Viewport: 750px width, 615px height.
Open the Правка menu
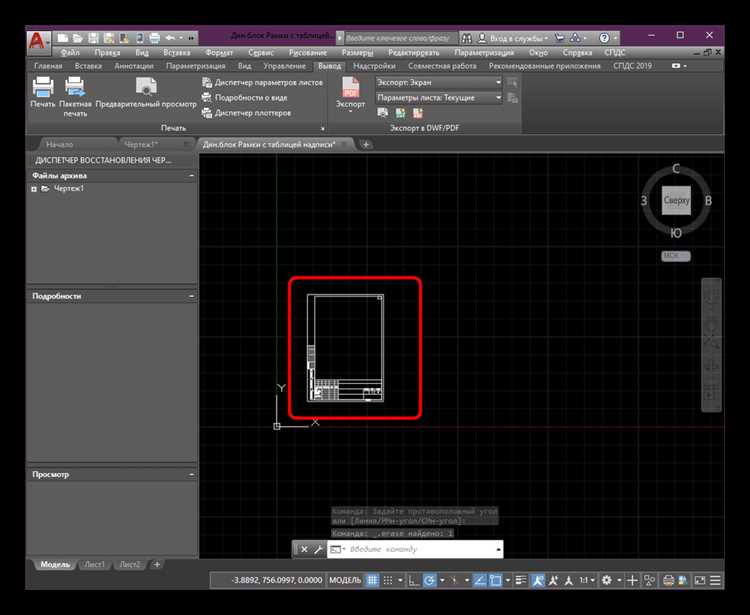(x=107, y=53)
